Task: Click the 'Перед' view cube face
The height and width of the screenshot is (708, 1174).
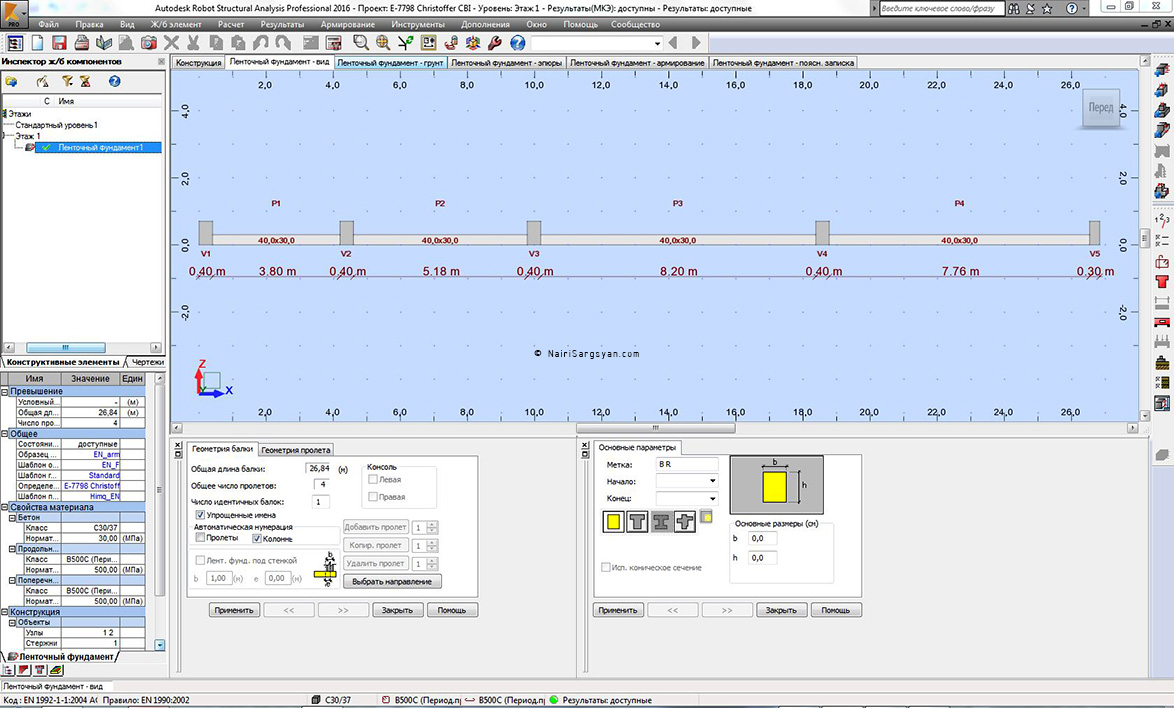Action: click(1101, 108)
